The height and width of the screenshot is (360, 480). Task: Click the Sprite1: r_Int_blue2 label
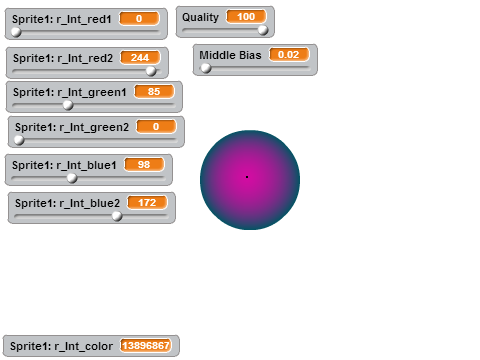pyautogui.click(x=67, y=204)
